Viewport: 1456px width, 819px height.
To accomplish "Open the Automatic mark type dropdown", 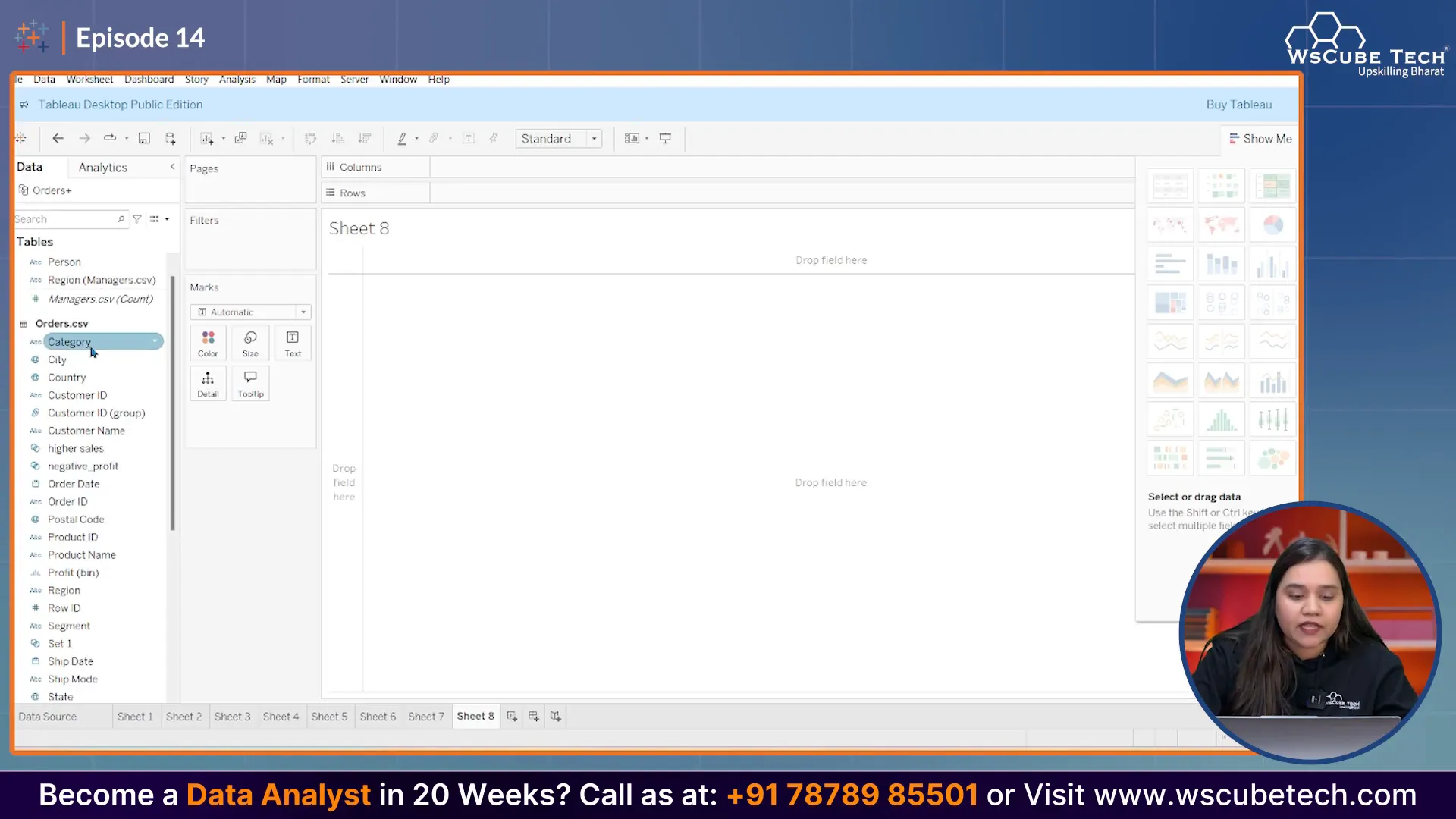I will (x=250, y=312).
